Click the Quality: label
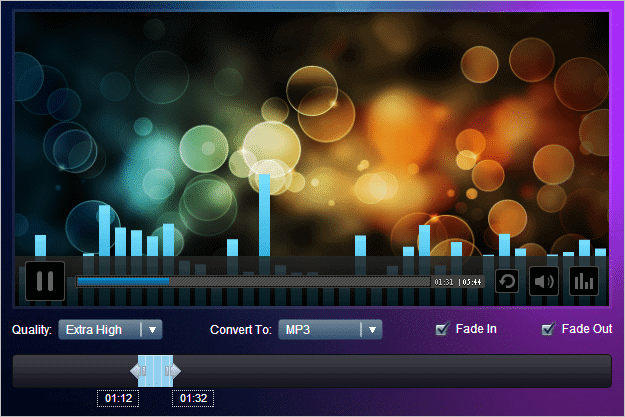Screen dimensions: 625x417 click(32, 330)
